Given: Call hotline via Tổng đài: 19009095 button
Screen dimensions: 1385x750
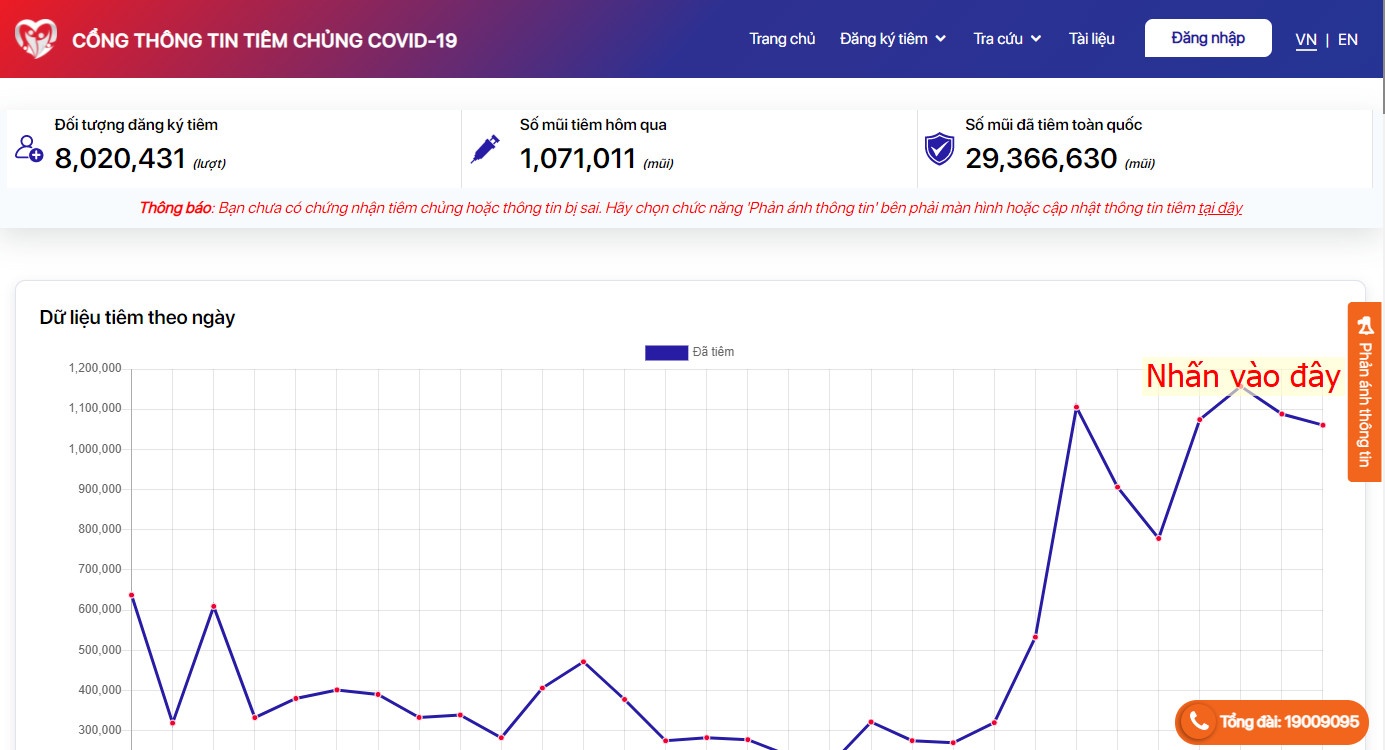Looking at the screenshot, I should click(1272, 721).
